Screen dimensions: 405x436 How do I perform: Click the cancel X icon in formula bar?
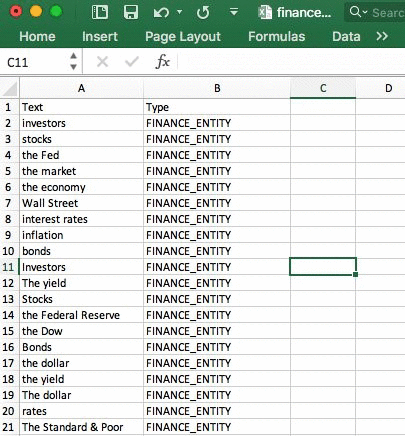[102, 62]
